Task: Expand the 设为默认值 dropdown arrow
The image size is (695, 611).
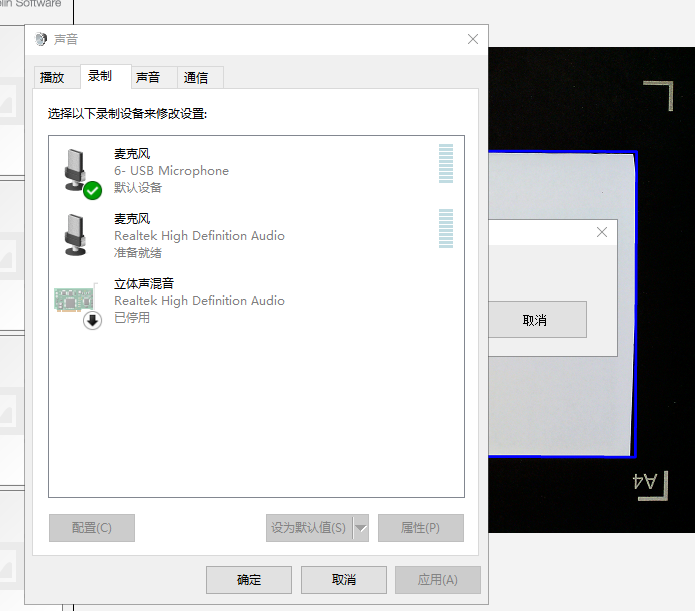Action: click(x=361, y=528)
